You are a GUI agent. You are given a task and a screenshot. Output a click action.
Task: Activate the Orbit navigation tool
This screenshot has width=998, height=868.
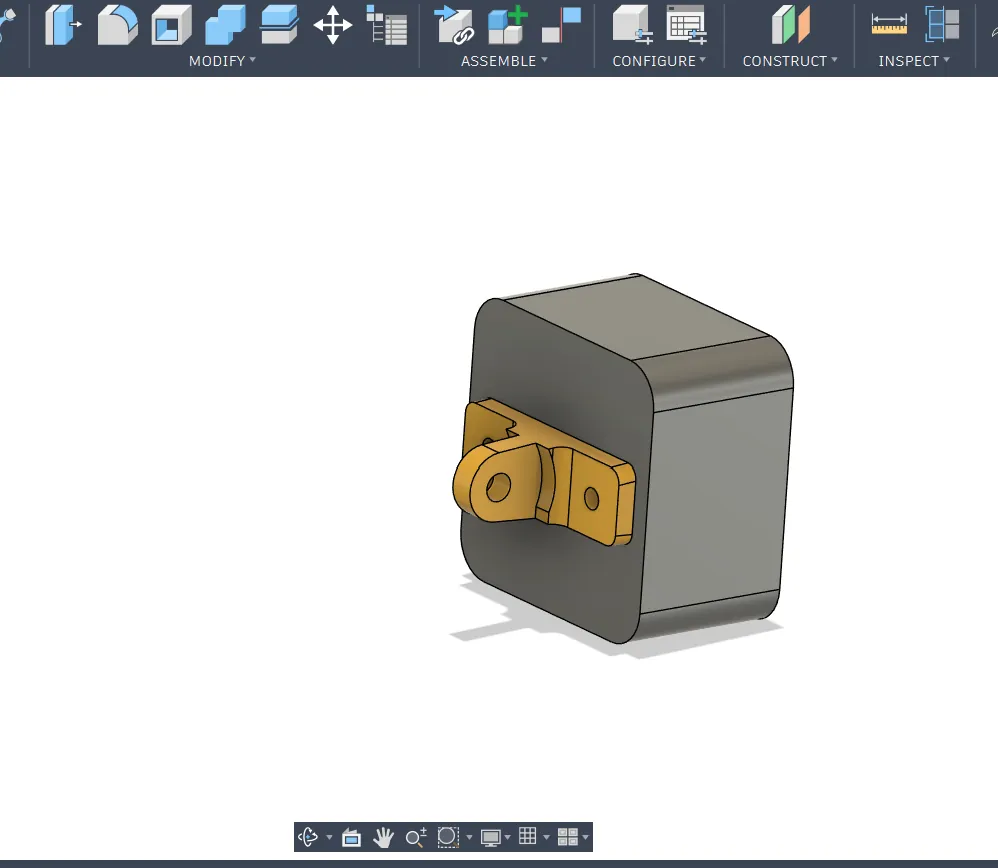308,837
